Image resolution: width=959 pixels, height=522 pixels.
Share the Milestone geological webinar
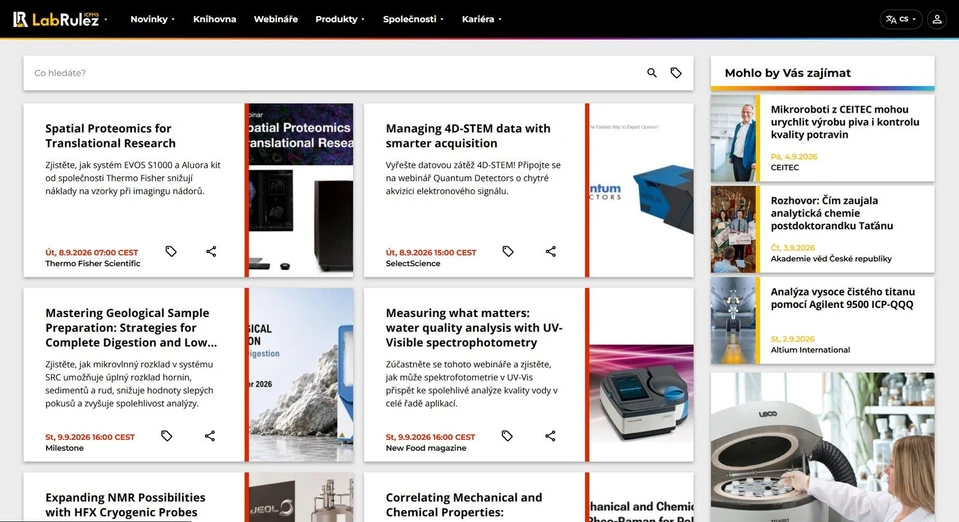click(x=210, y=436)
